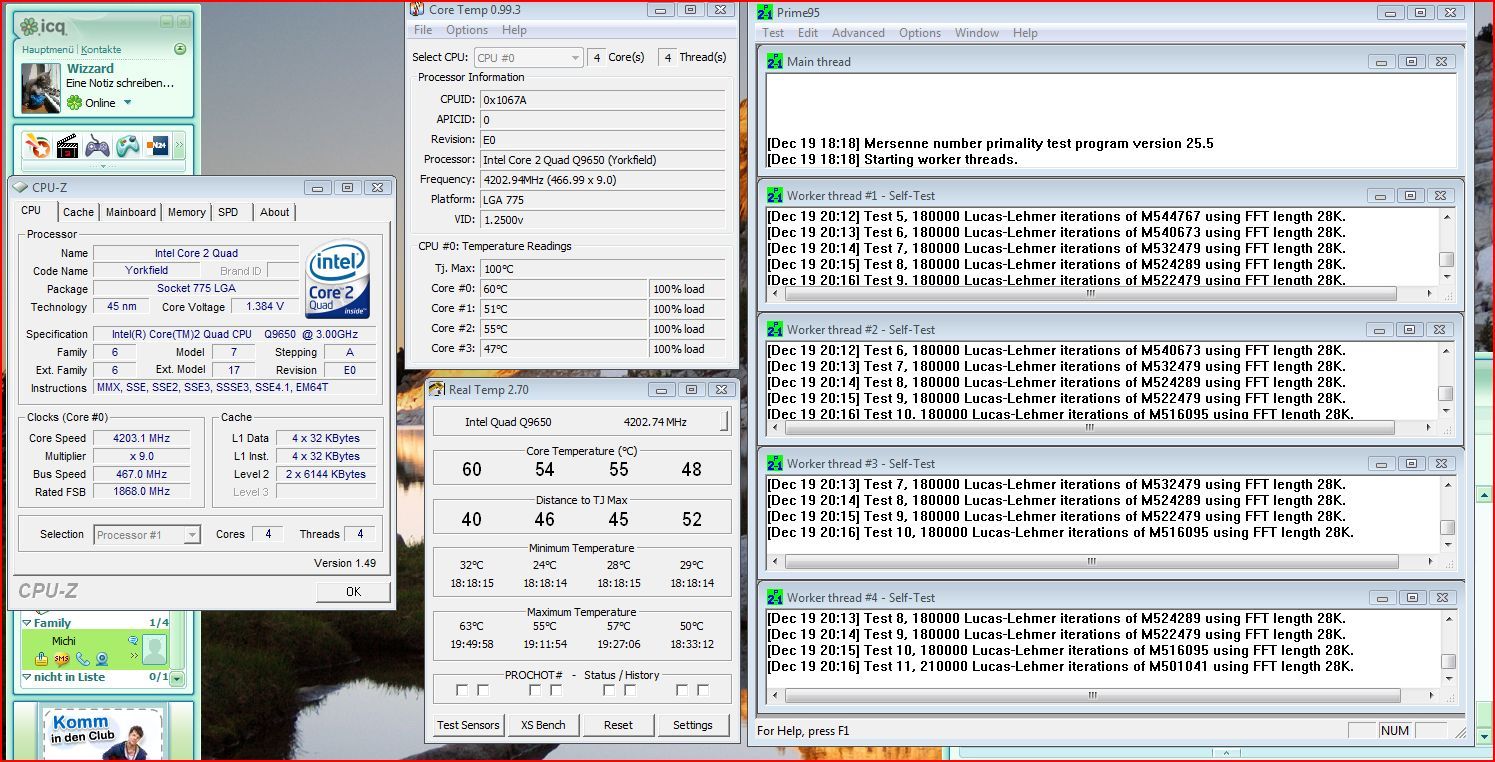Click the Real Temp title bar icon
1495x762 pixels.
tap(437, 389)
